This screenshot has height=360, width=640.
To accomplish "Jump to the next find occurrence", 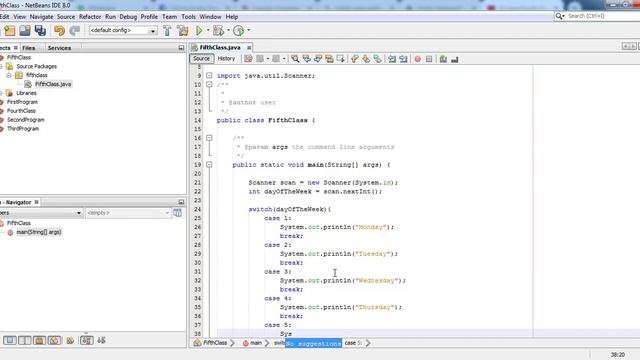I will click(x=318, y=59).
